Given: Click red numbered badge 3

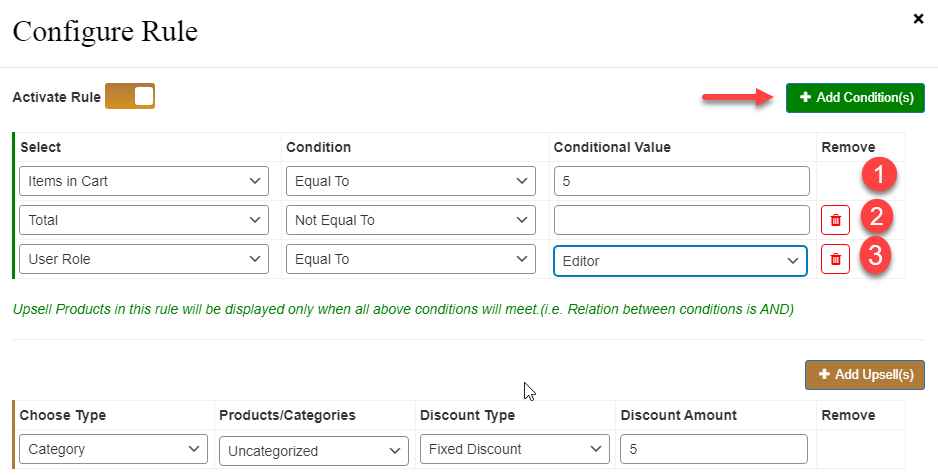Looking at the screenshot, I should click(x=875, y=255).
